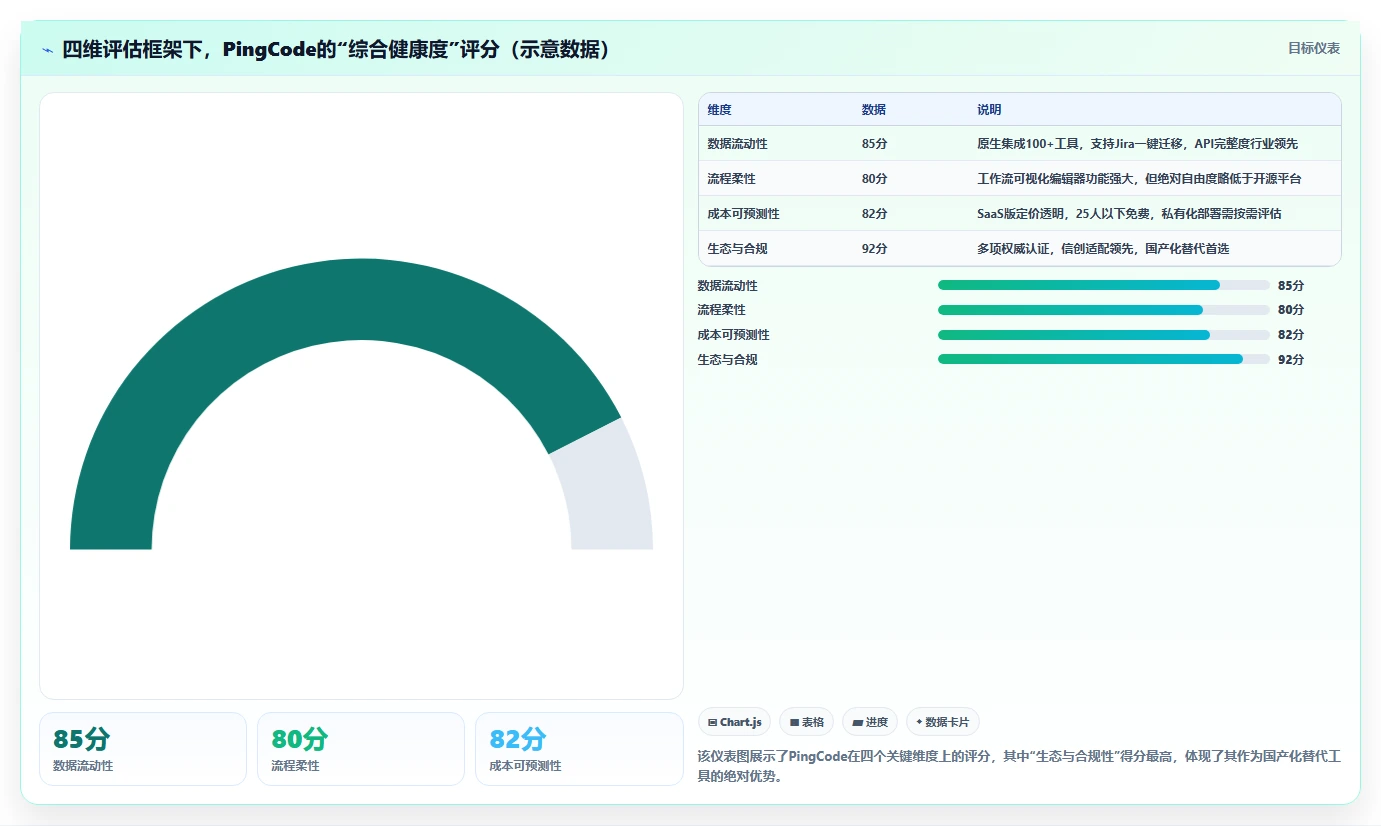The image size is (1381, 826).
Task: Click the dashboard title mentioning PingCode
Action: pos(337,50)
